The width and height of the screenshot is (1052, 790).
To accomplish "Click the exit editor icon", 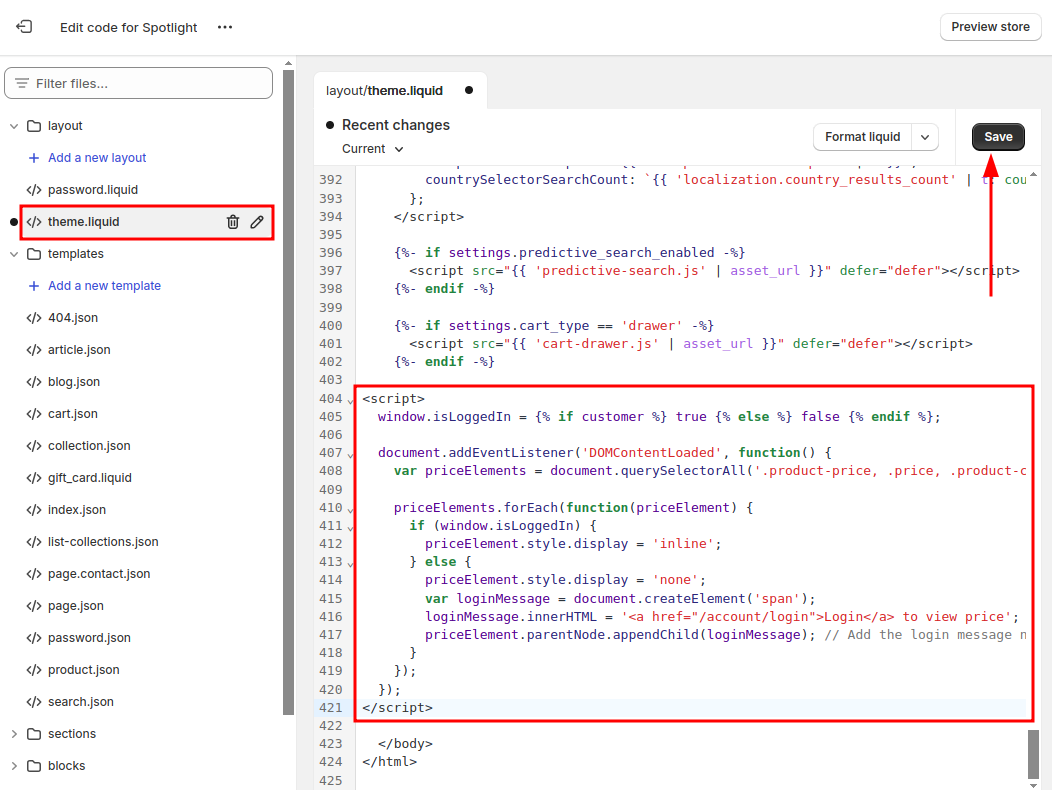I will (x=24, y=27).
